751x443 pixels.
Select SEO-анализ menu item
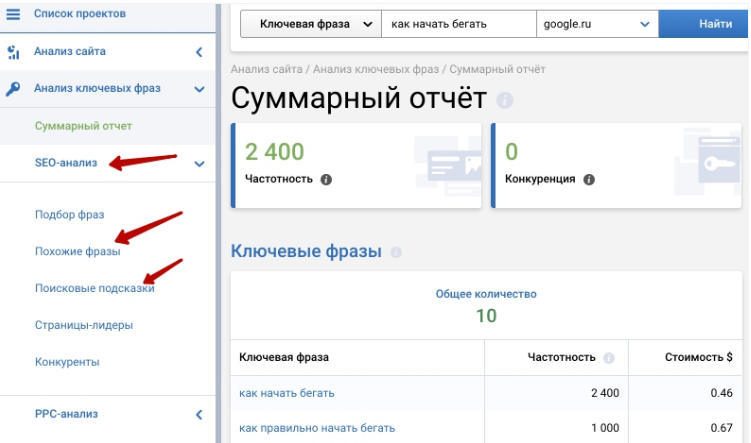pos(66,163)
